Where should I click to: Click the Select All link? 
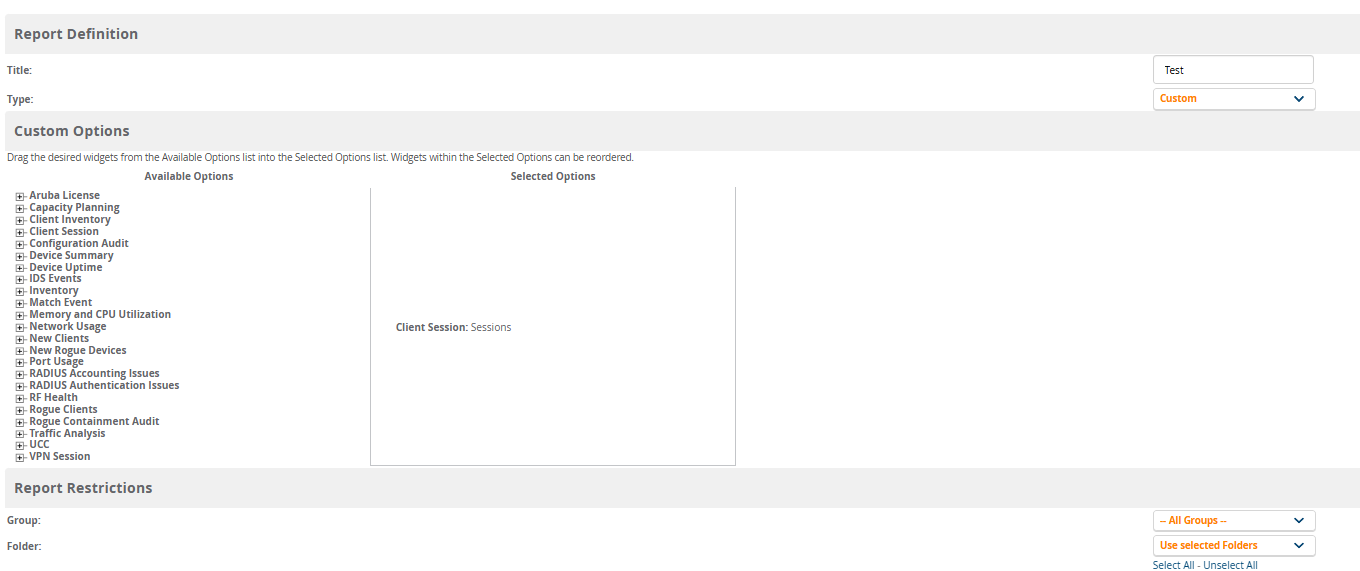point(1173,566)
